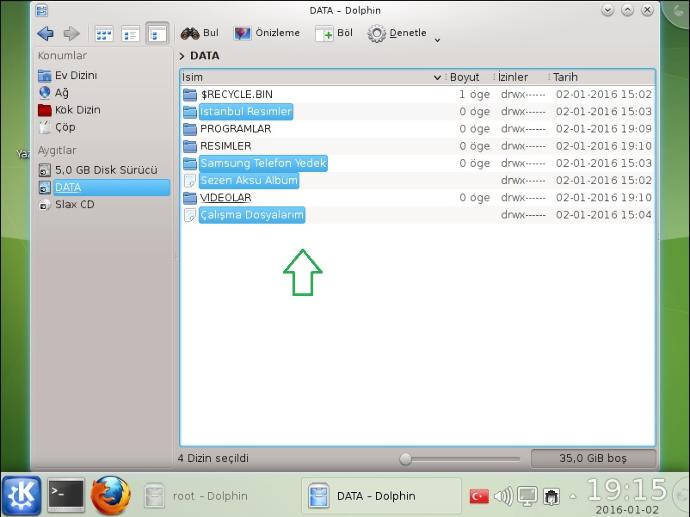Switch to DATA - Dolphin taskbar entry
Screen dimensions: 690x517
tap(381, 496)
